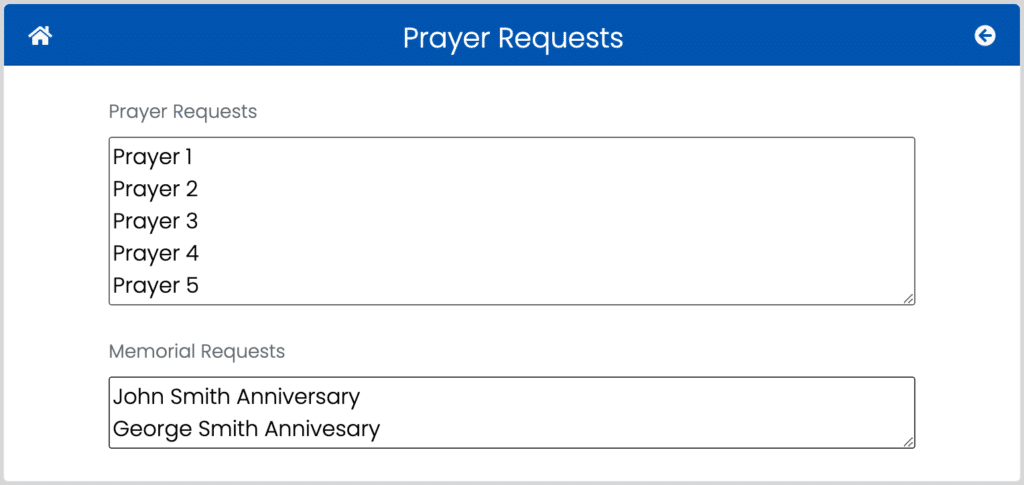
Task: Click the Prayer Requests page title
Action: click(x=513, y=38)
